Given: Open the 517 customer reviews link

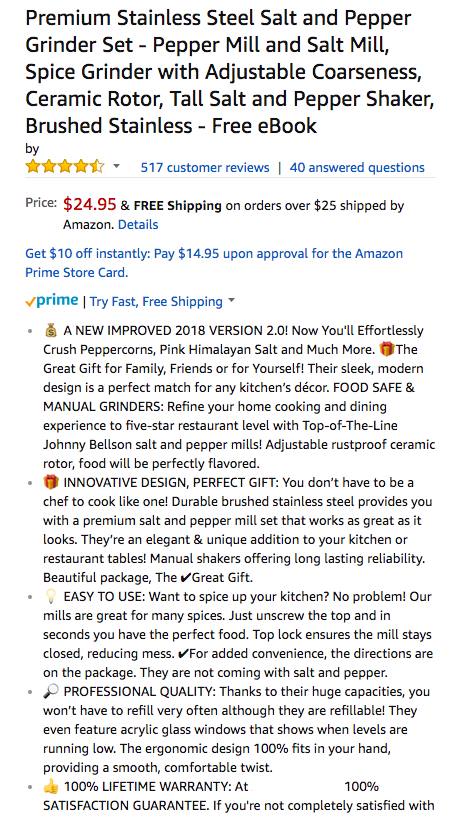Looking at the screenshot, I should [205, 168].
